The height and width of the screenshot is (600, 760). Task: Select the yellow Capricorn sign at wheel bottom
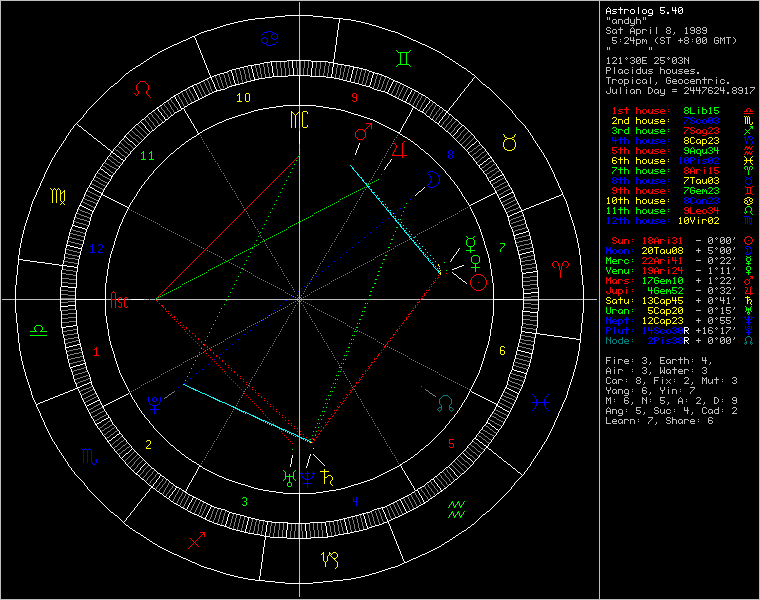click(328, 558)
